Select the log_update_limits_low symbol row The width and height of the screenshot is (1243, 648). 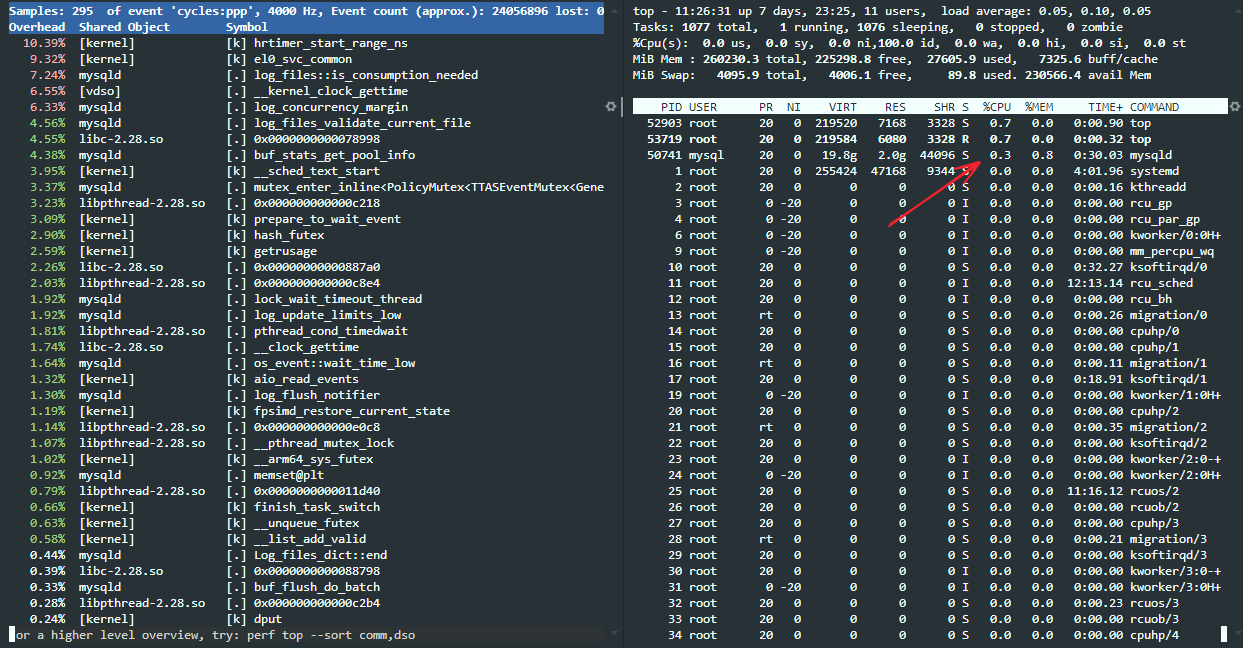[305, 315]
